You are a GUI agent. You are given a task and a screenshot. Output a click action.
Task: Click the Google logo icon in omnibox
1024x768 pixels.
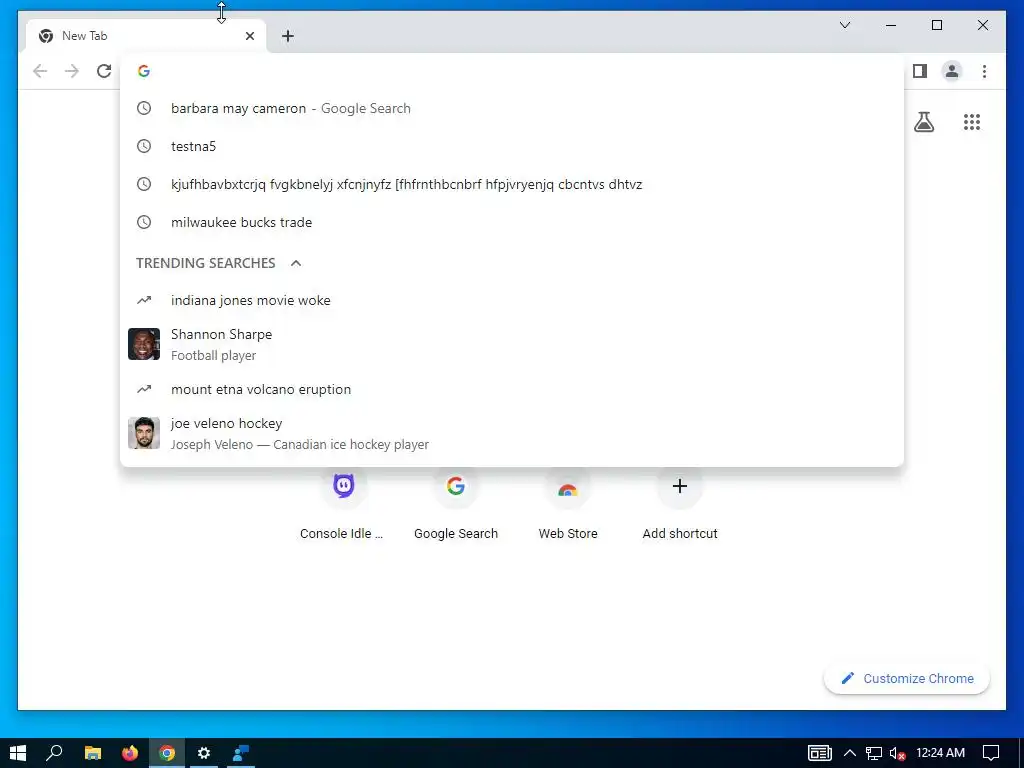pyautogui.click(x=144, y=71)
